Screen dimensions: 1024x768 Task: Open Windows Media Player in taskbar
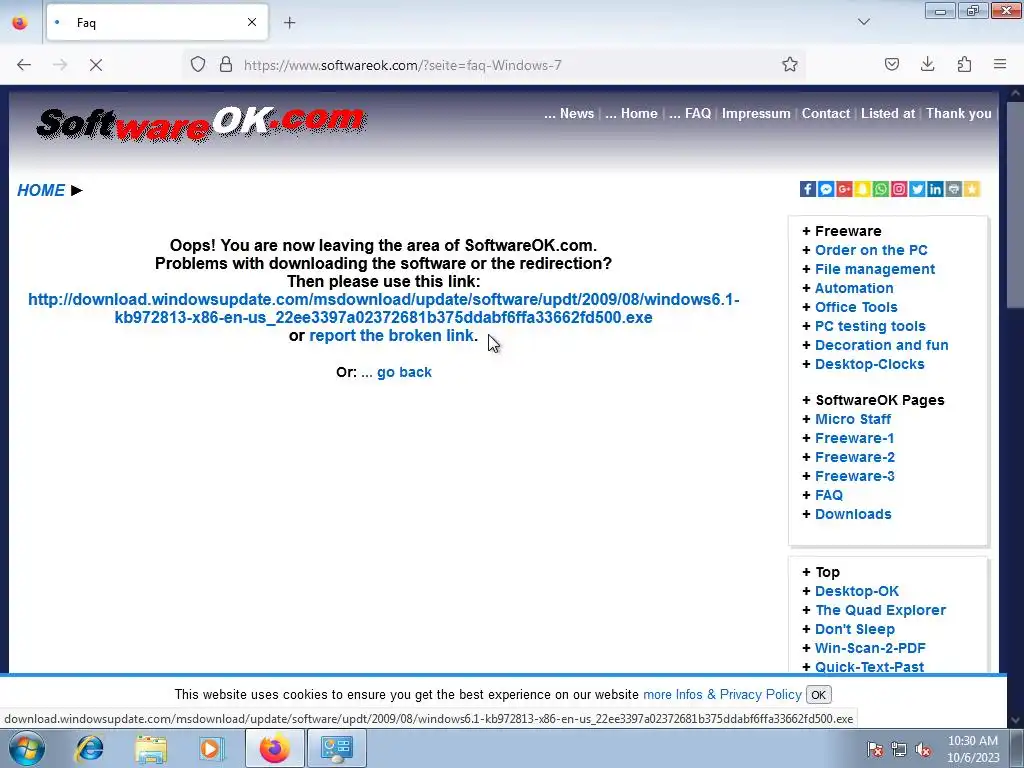pos(211,748)
